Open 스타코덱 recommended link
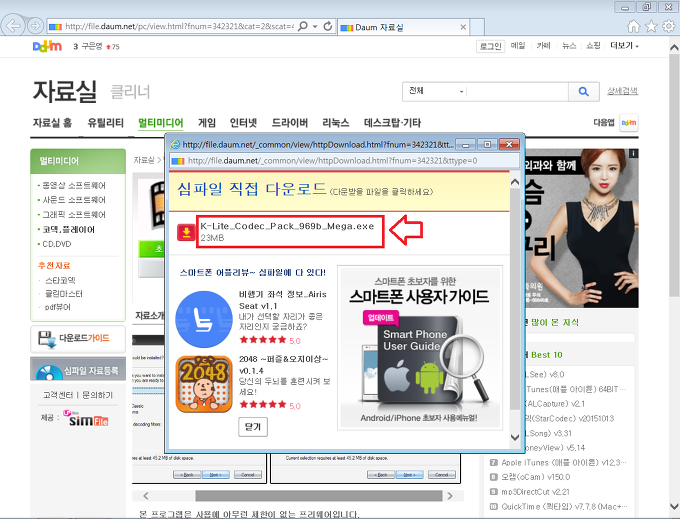 [60, 281]
